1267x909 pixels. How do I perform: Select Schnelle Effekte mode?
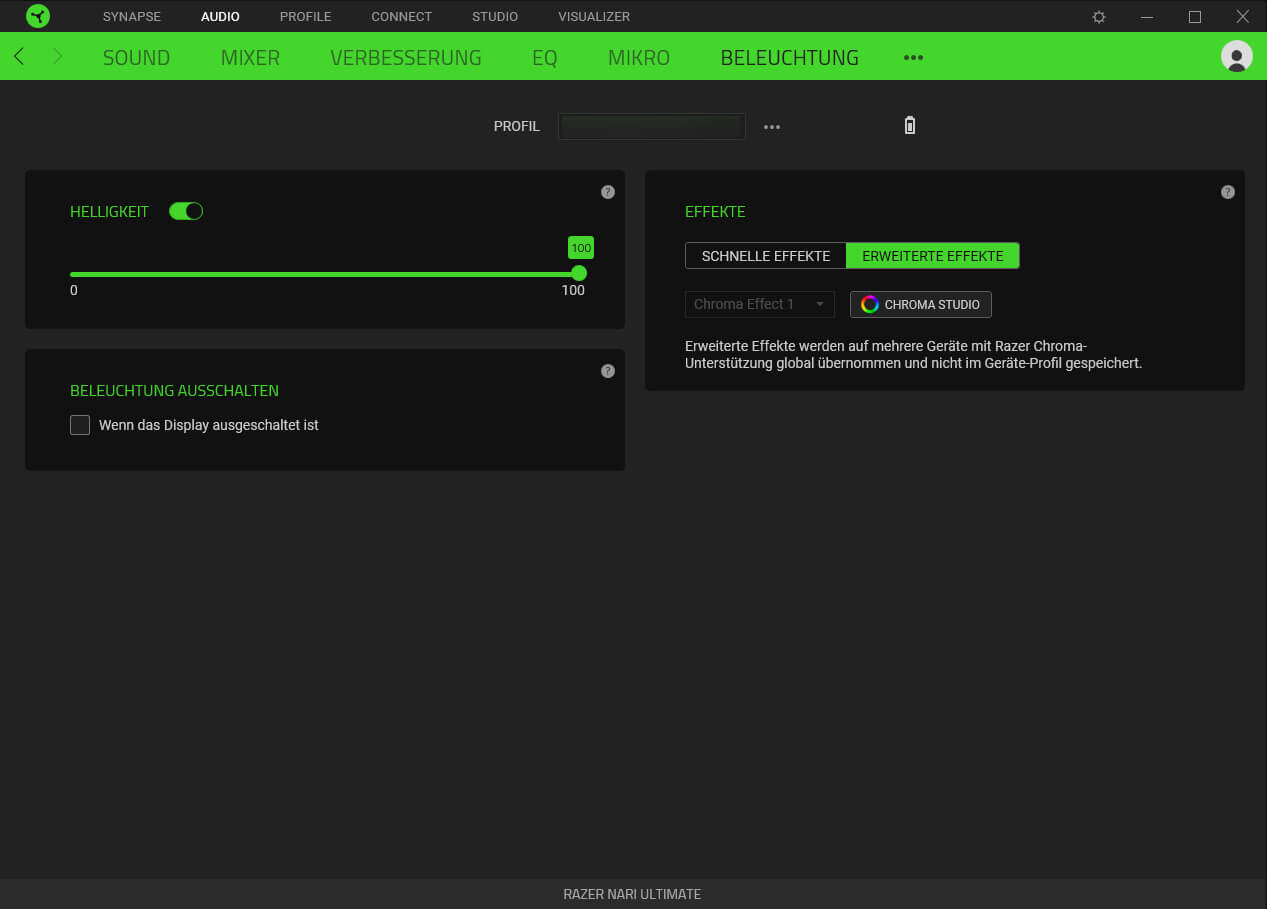tap(766, 256)
